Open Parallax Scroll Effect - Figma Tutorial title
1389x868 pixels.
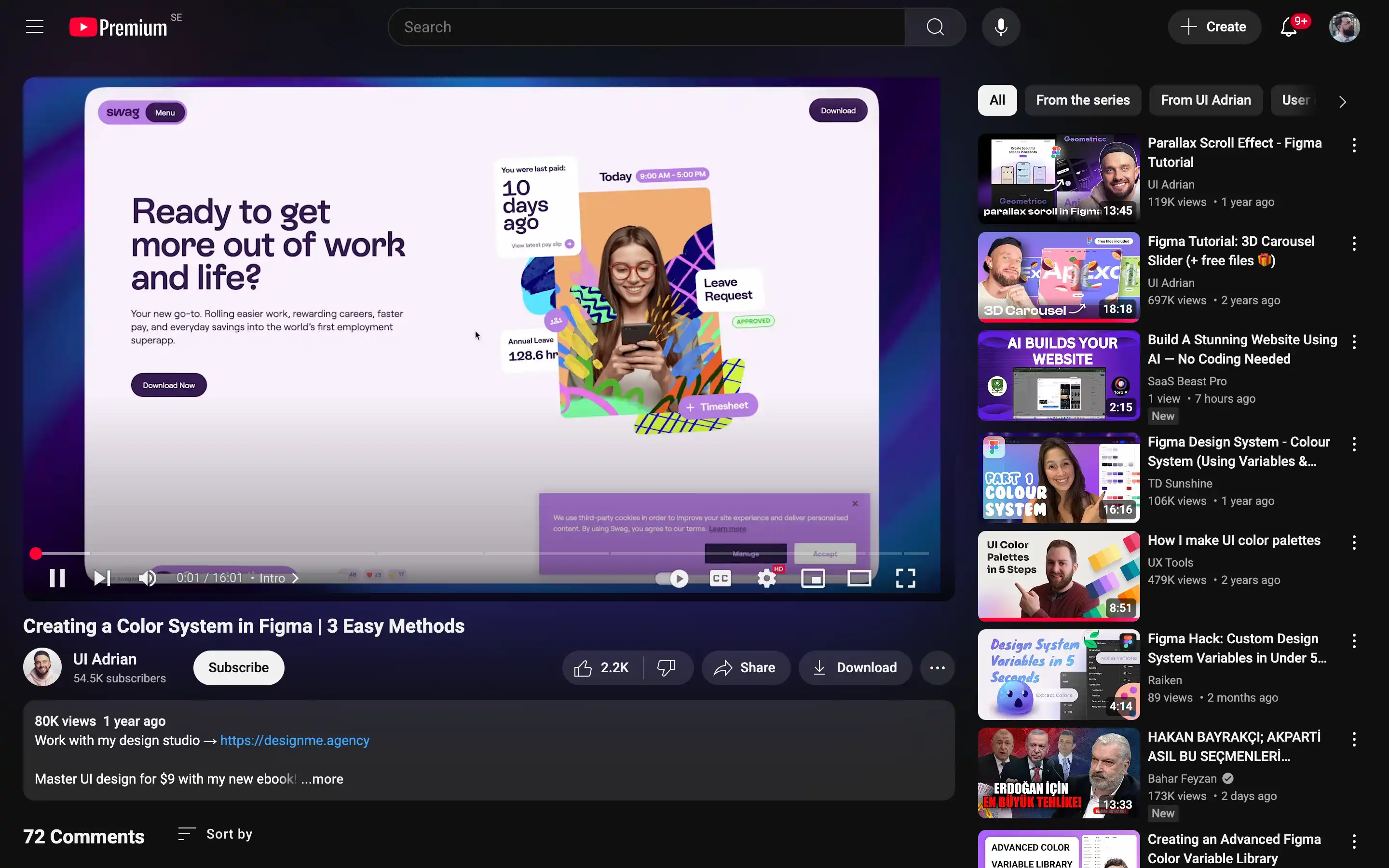point(1235,152)
